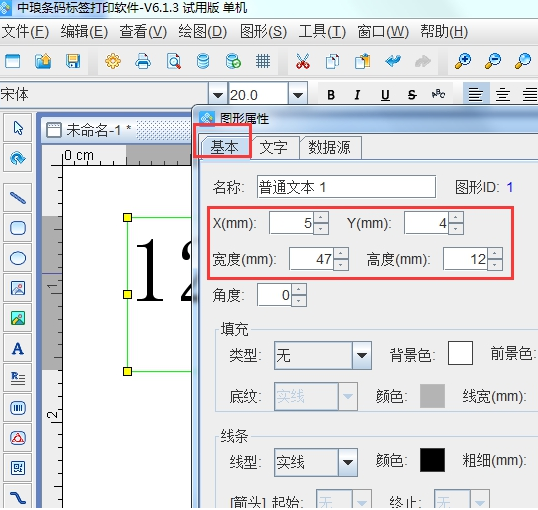Screen dimensions: 538x510
Task: Click database with green check icon
Action: pos(233,62)
